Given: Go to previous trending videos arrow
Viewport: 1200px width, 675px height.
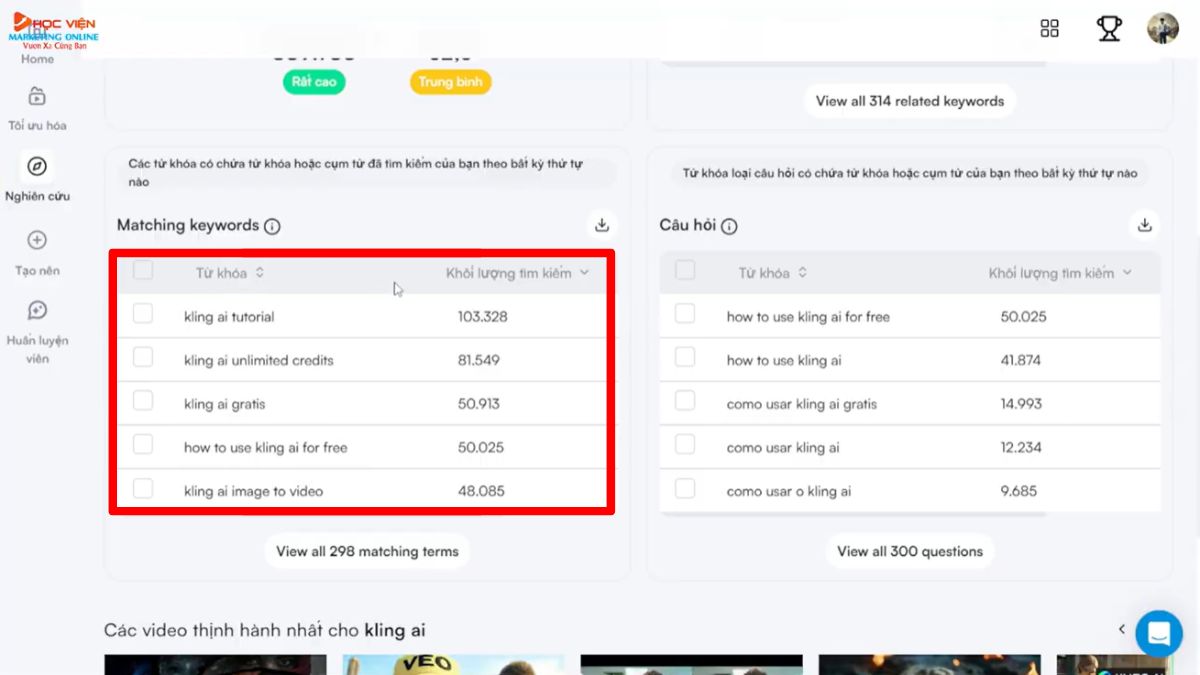Looking at the screenshot, I should point(1122,629).
